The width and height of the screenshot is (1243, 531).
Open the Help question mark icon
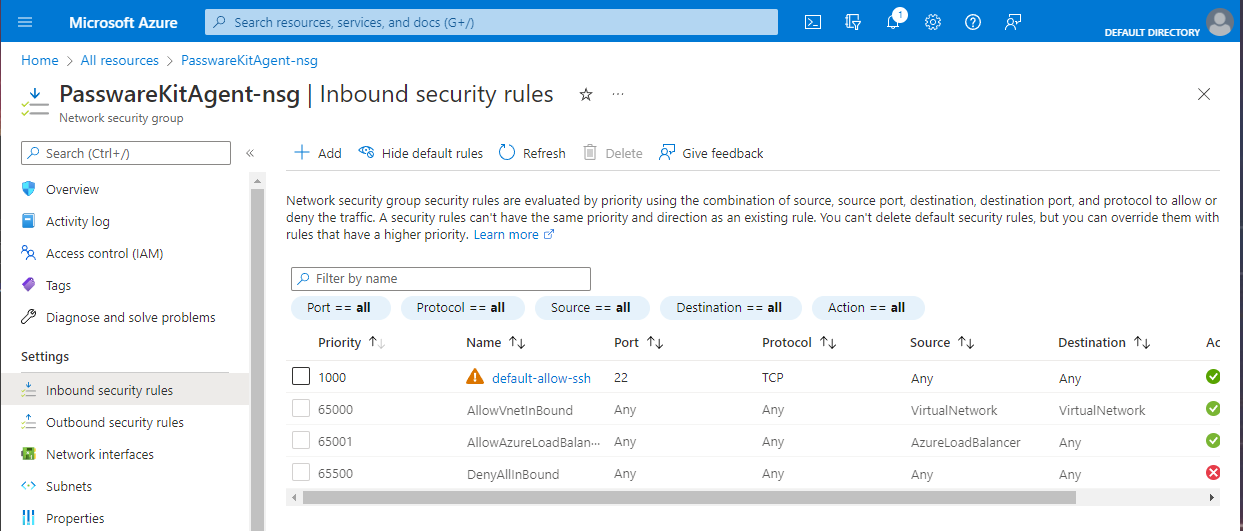pyautogui.click(x=973, y=22)
